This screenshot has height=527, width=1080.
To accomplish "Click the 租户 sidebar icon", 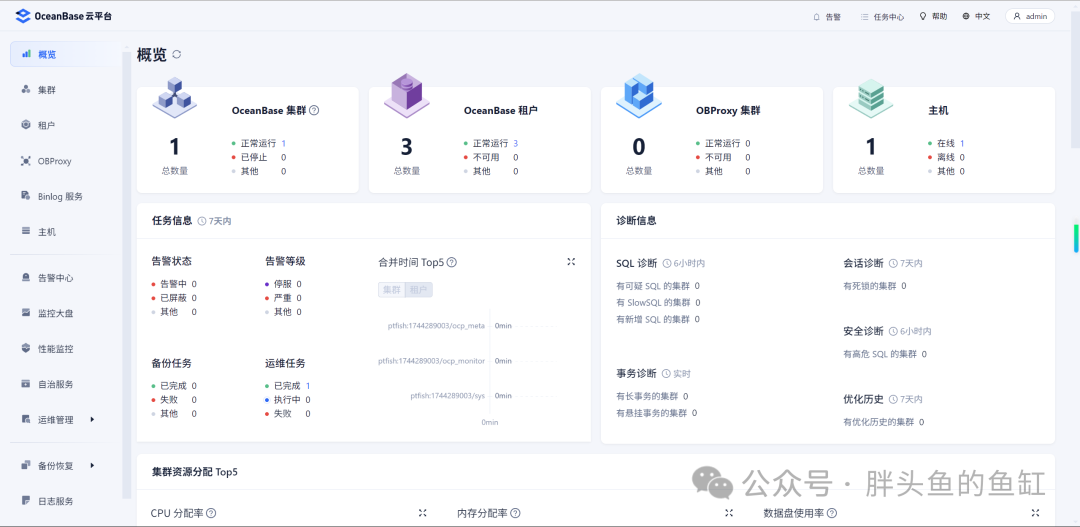I will (26, 125).
